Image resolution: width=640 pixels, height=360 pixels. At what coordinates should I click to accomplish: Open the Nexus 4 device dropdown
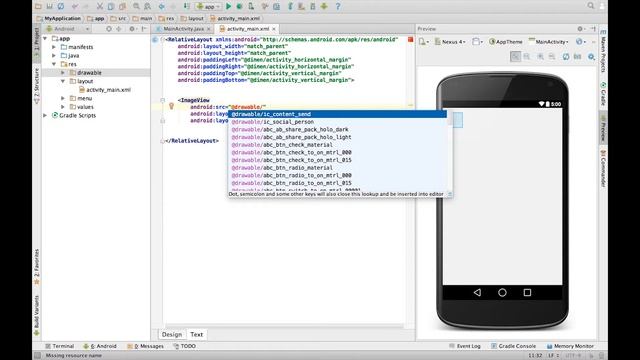pyautogui.click(x=450, y=42)
